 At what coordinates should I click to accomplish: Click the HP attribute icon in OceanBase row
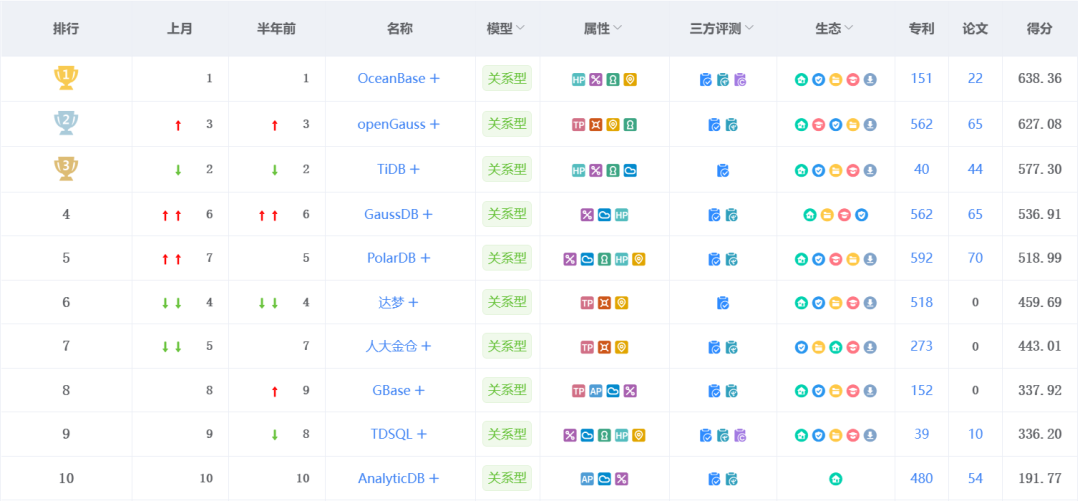pos(579,80)
